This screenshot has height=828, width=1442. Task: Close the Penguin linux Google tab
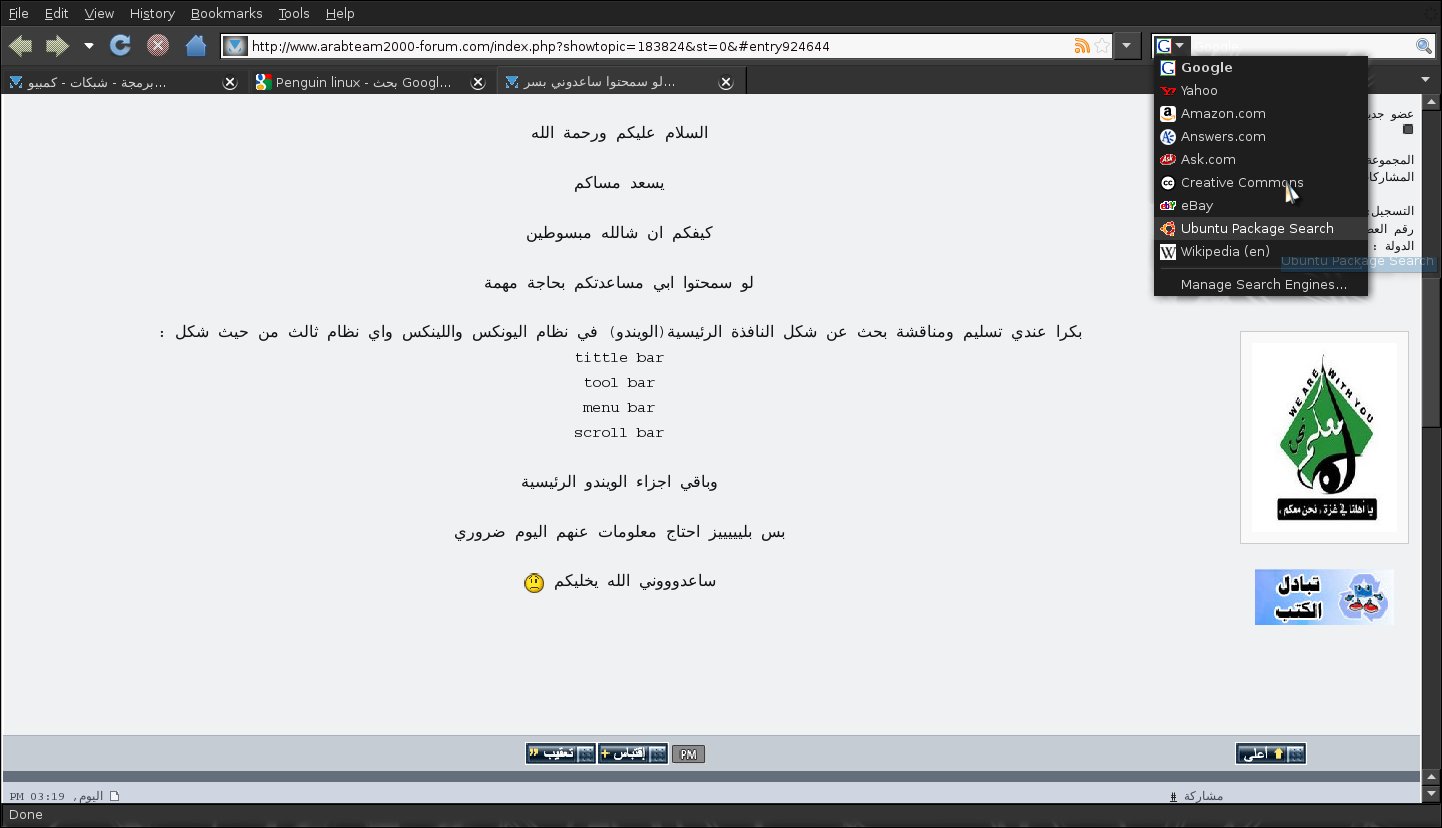tap(478, 83)
